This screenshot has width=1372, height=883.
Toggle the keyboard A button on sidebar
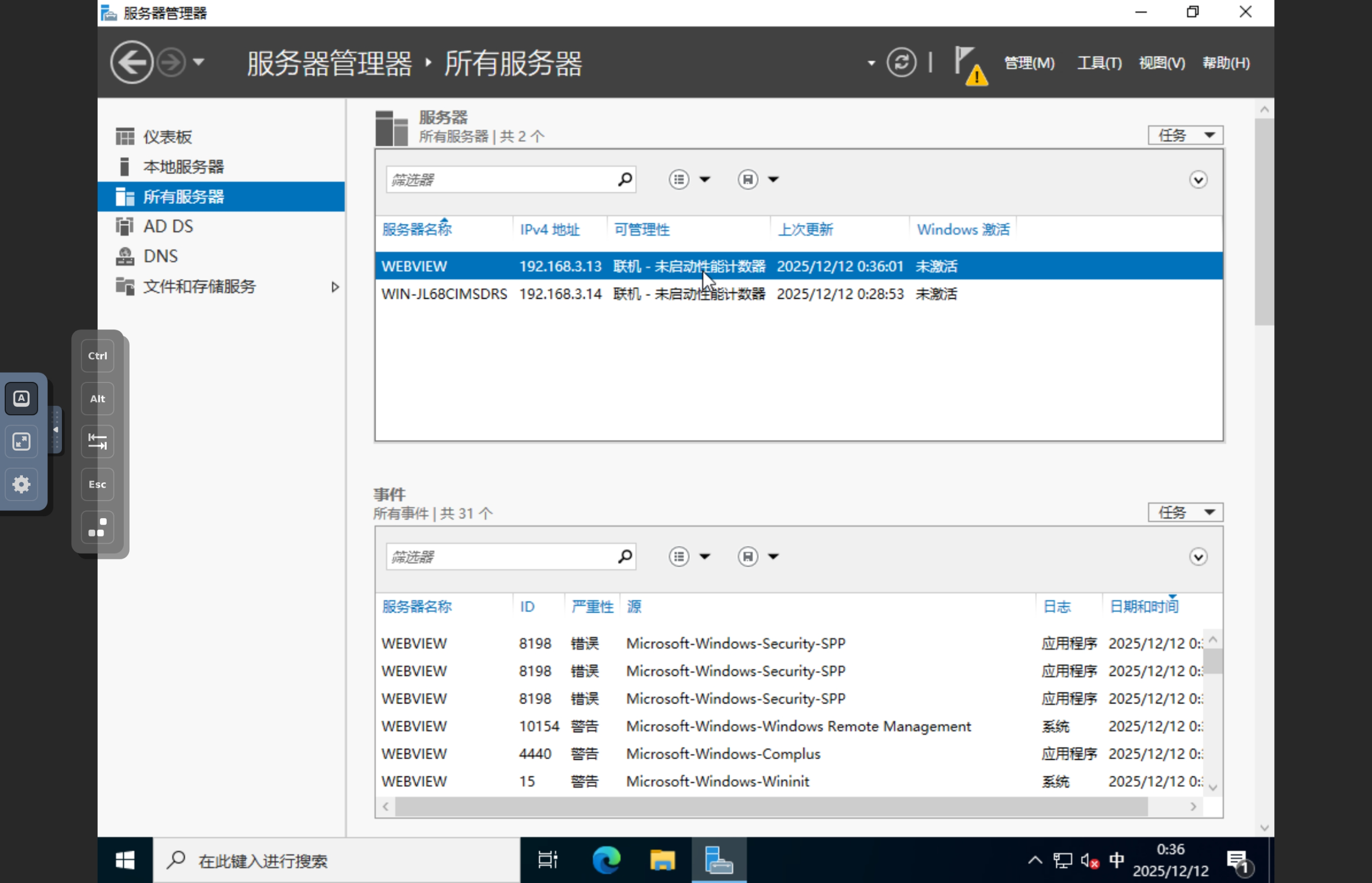pos(21,399)
